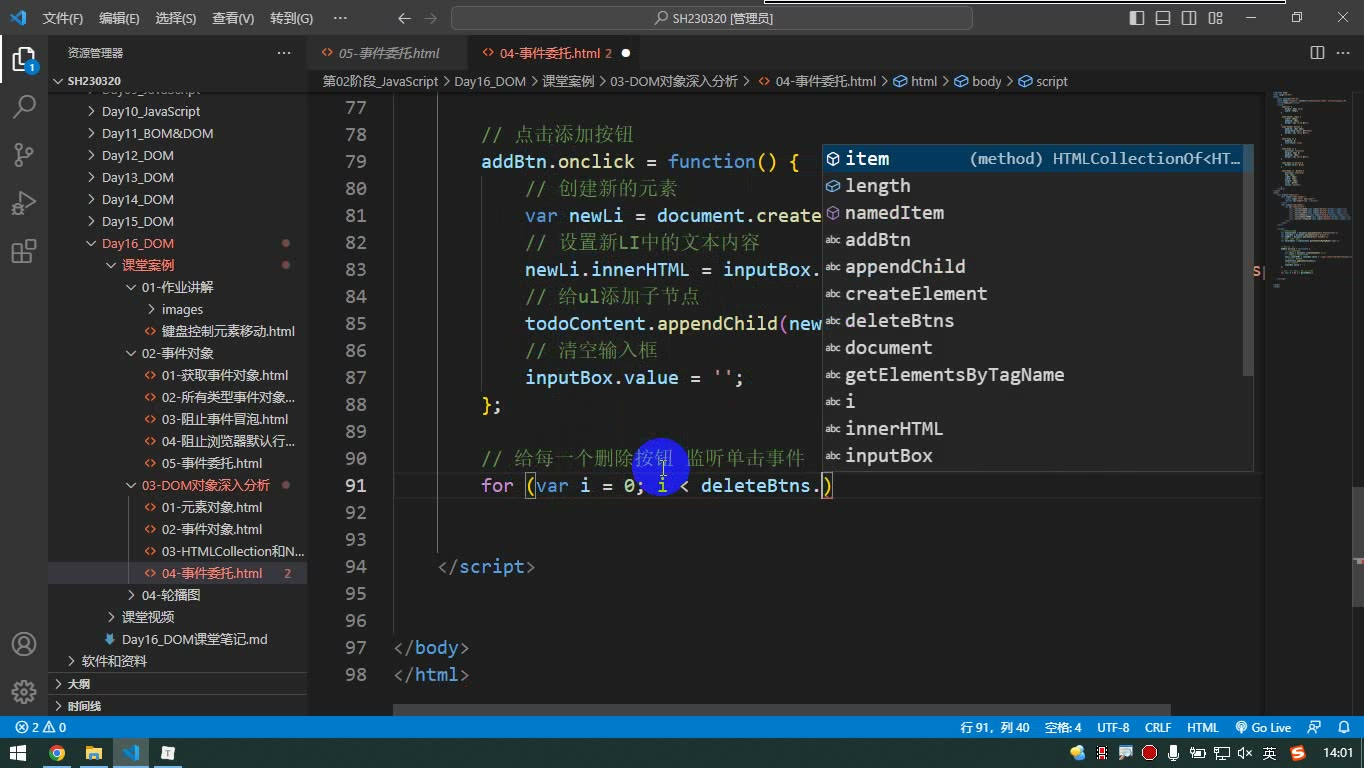Collapse the 课堂案例 folder

[148, 265]
